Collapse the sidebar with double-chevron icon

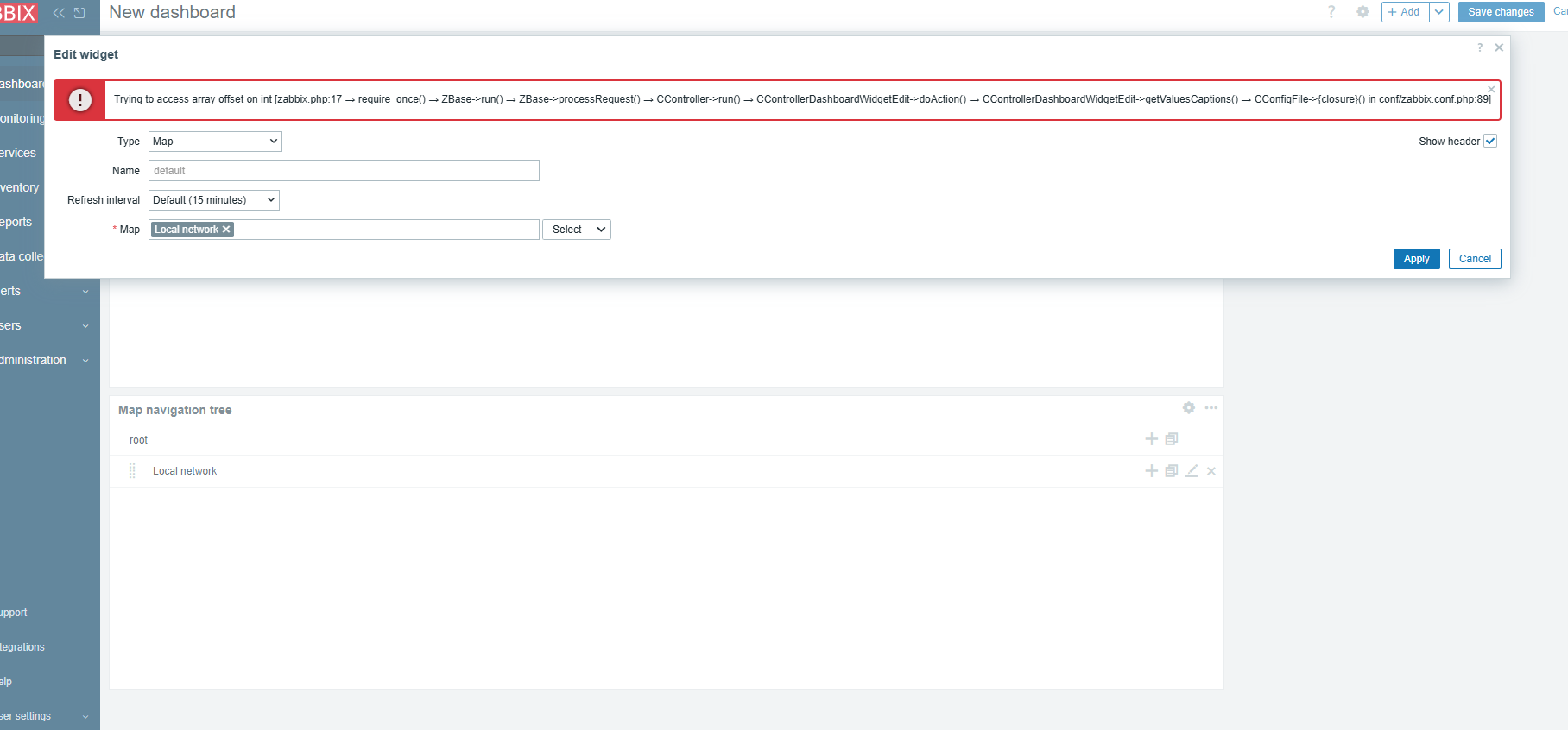[x=59, y=13]
